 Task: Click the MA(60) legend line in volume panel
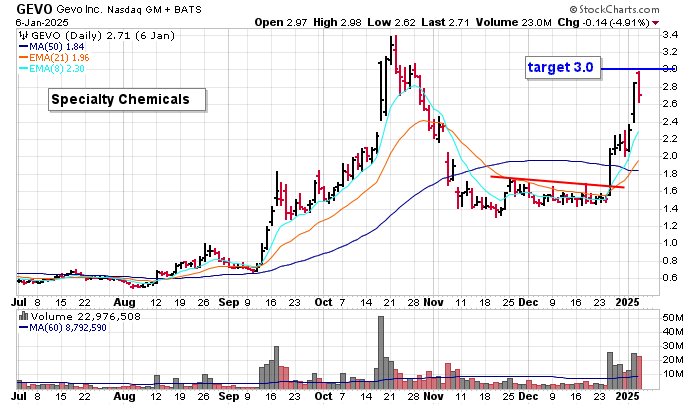point(23,328)
